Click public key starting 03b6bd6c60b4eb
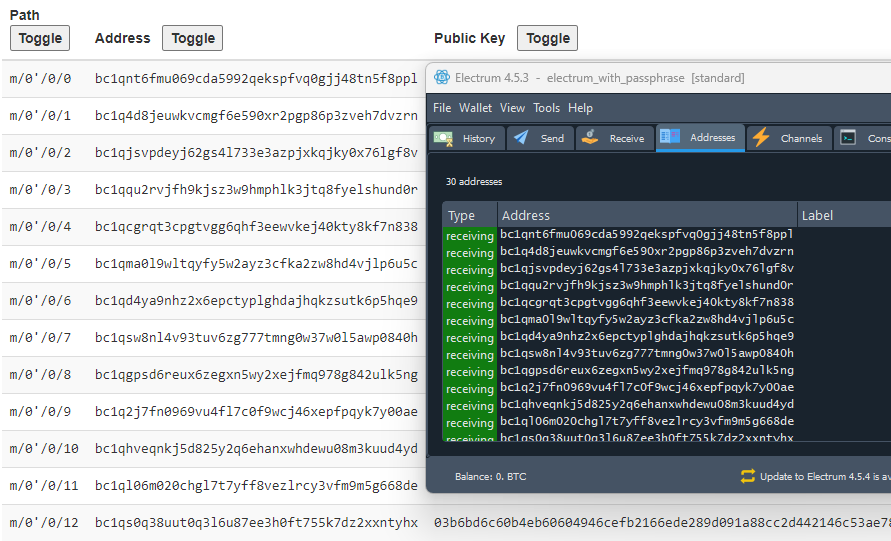891x541 pixels. (x=662, y=523)
